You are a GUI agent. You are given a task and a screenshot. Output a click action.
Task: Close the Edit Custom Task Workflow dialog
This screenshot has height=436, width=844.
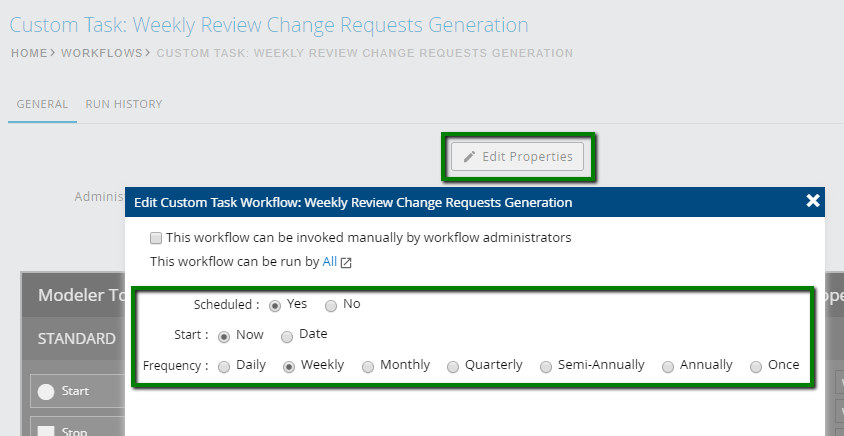pos(813,201)
